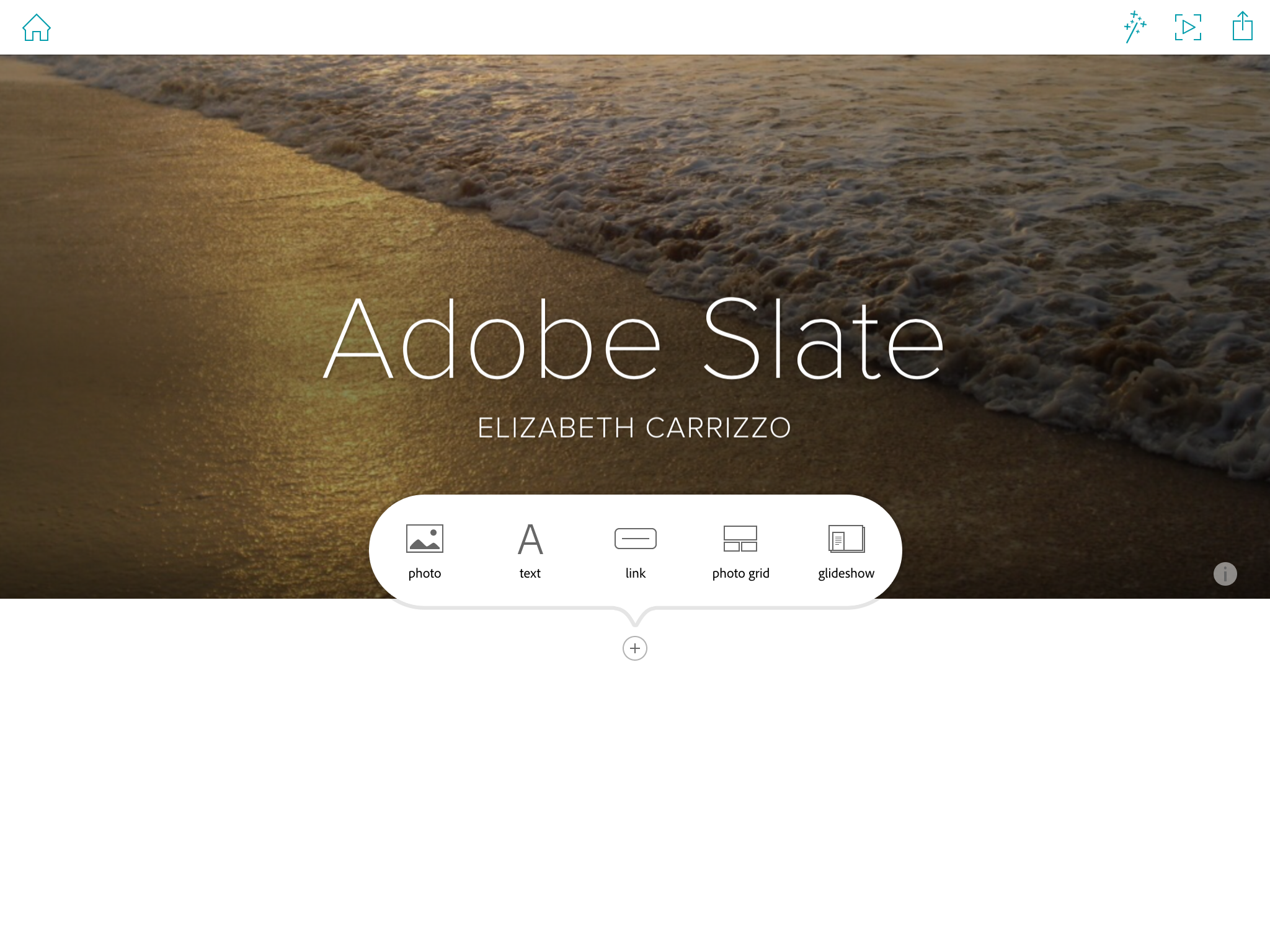Click the 'glideshow' label

846,573
